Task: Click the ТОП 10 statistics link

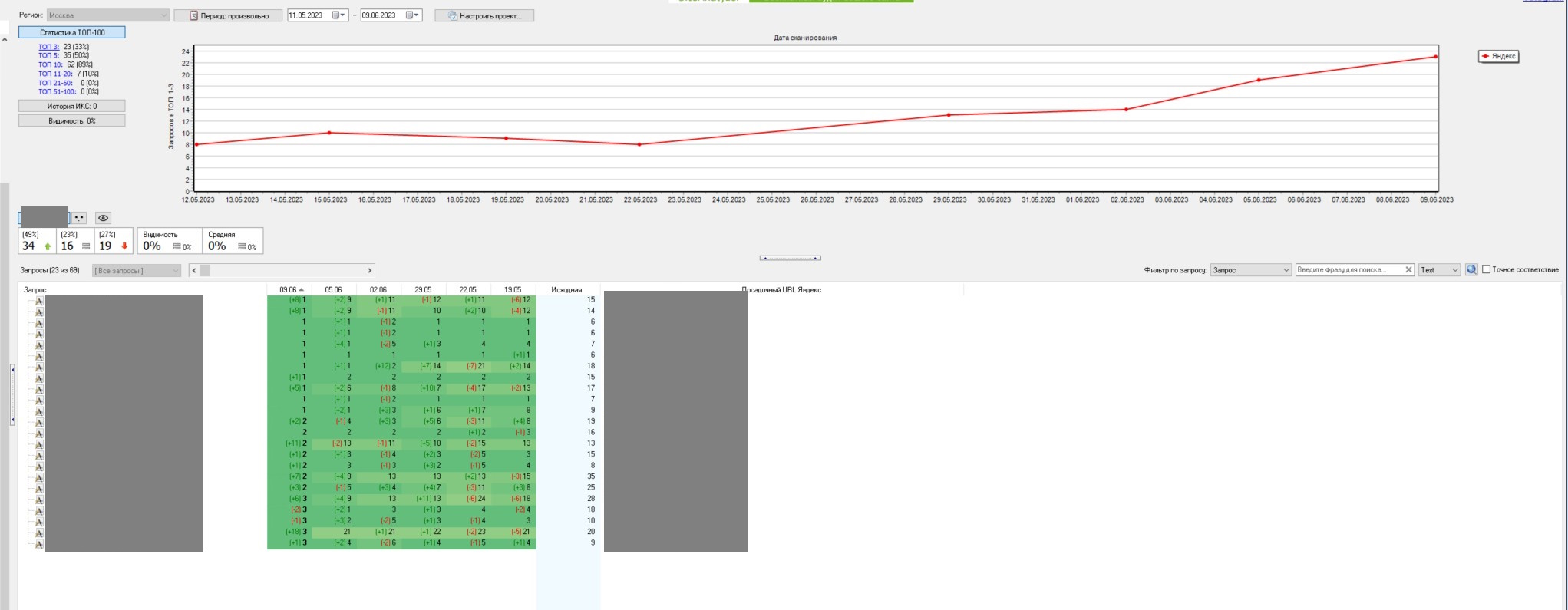Action: 51,64
